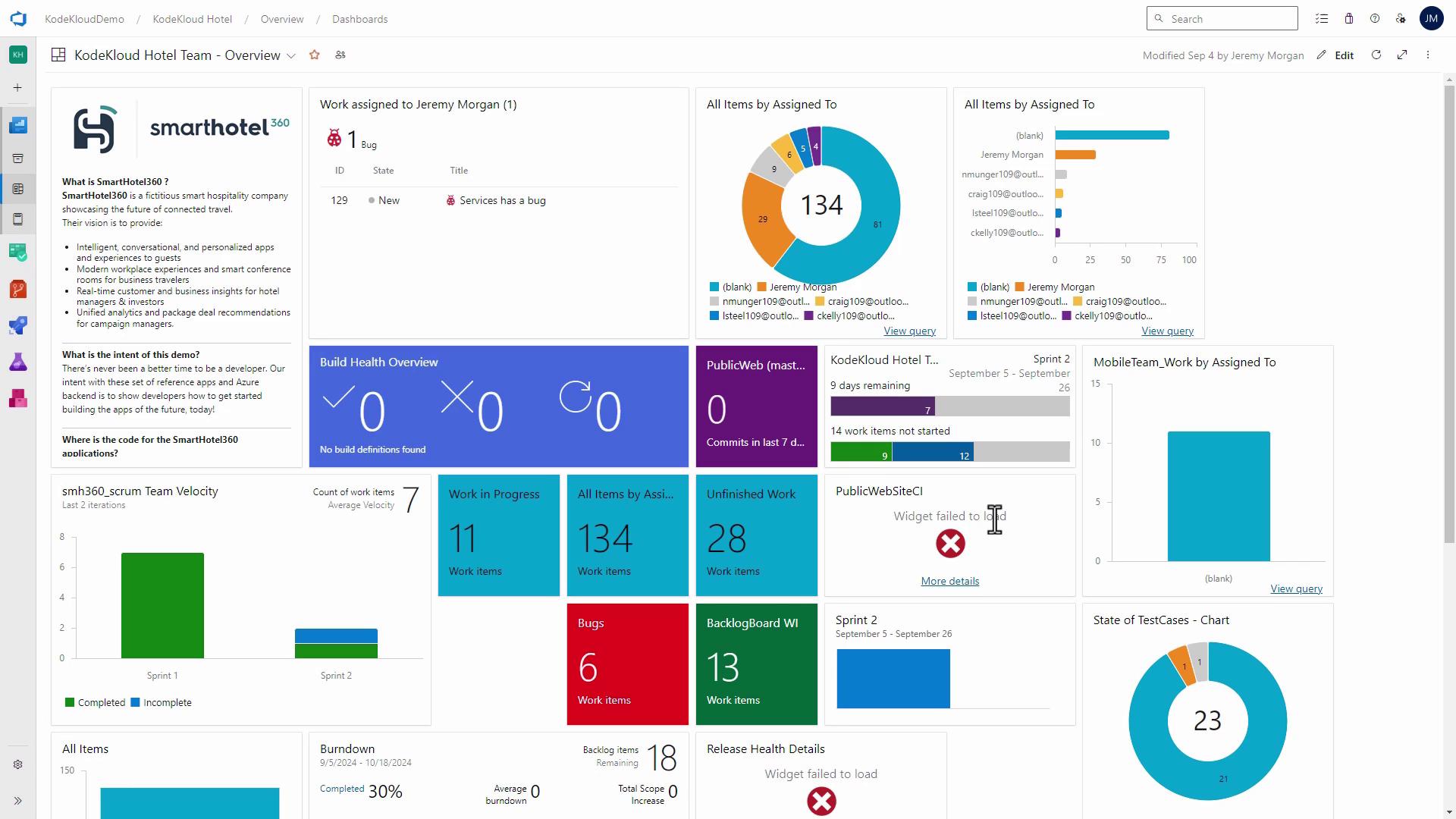Viewport: 1456px width, 819px height.
Task: Open View query link under bar chart
Action: point(1167,331)
